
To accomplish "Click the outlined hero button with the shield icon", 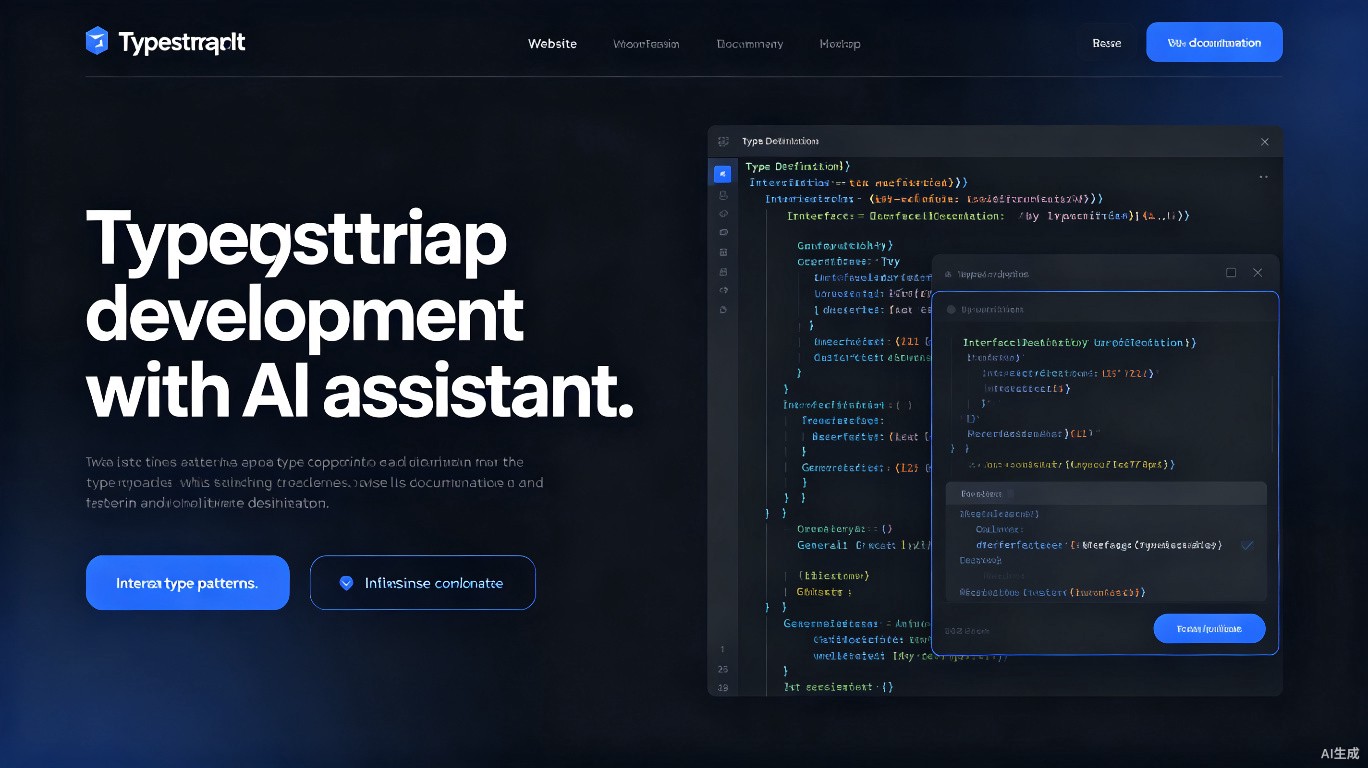I will point(423,582).
